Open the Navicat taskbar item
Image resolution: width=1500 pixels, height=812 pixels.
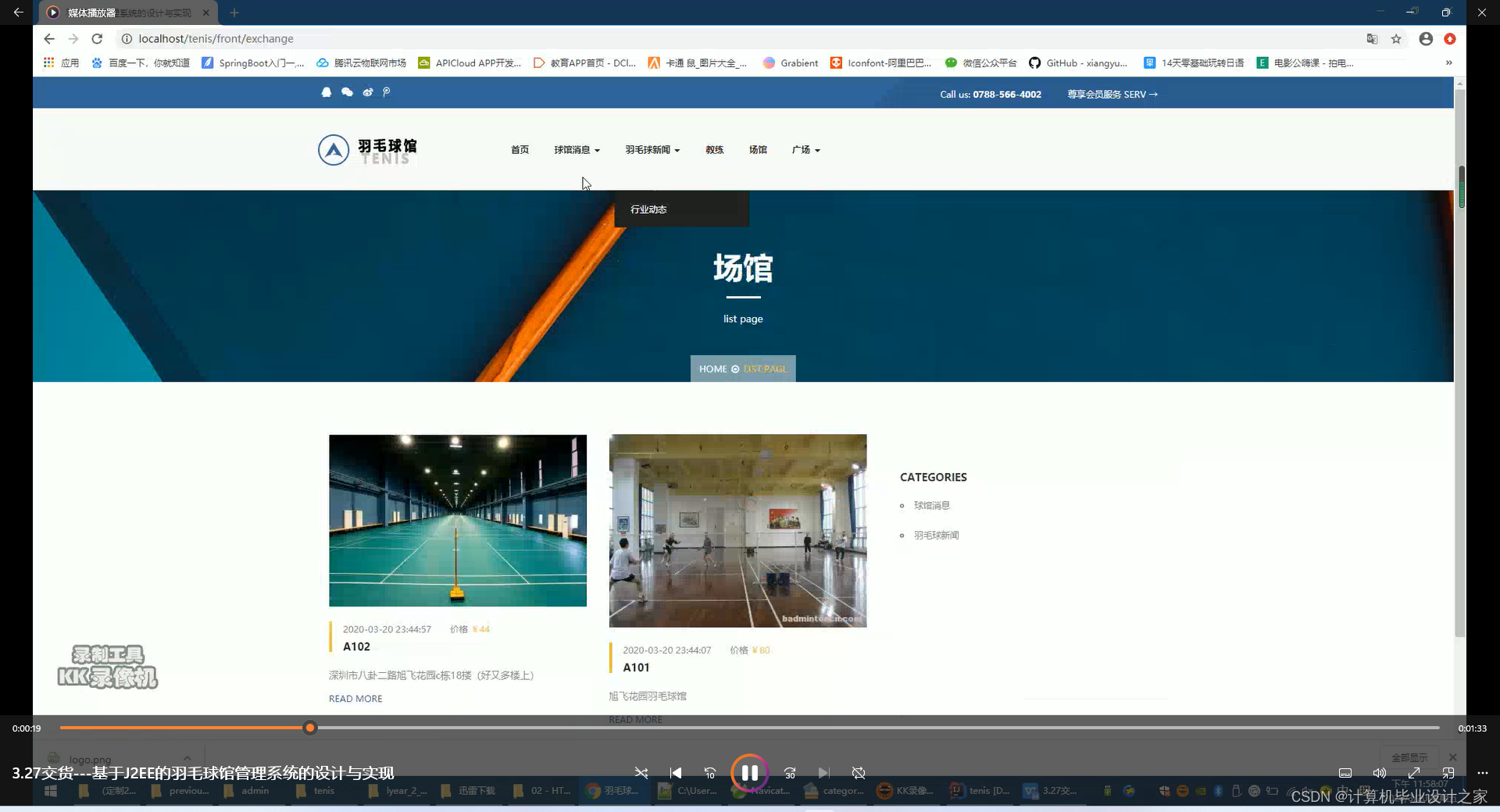pos(760,791)
